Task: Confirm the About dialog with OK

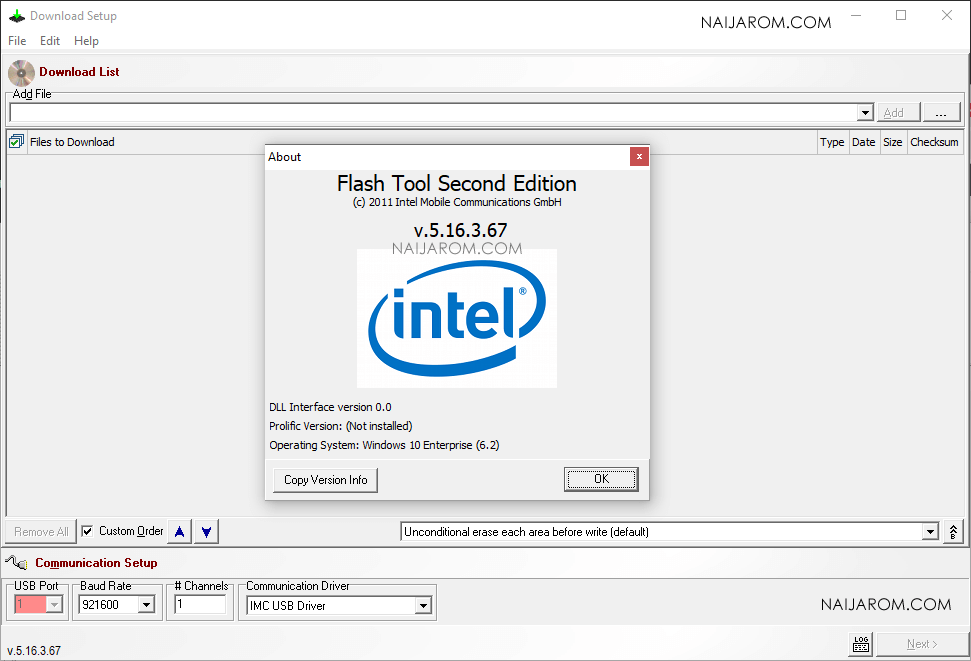Action: pyautogui.click(x=601, y=479)
